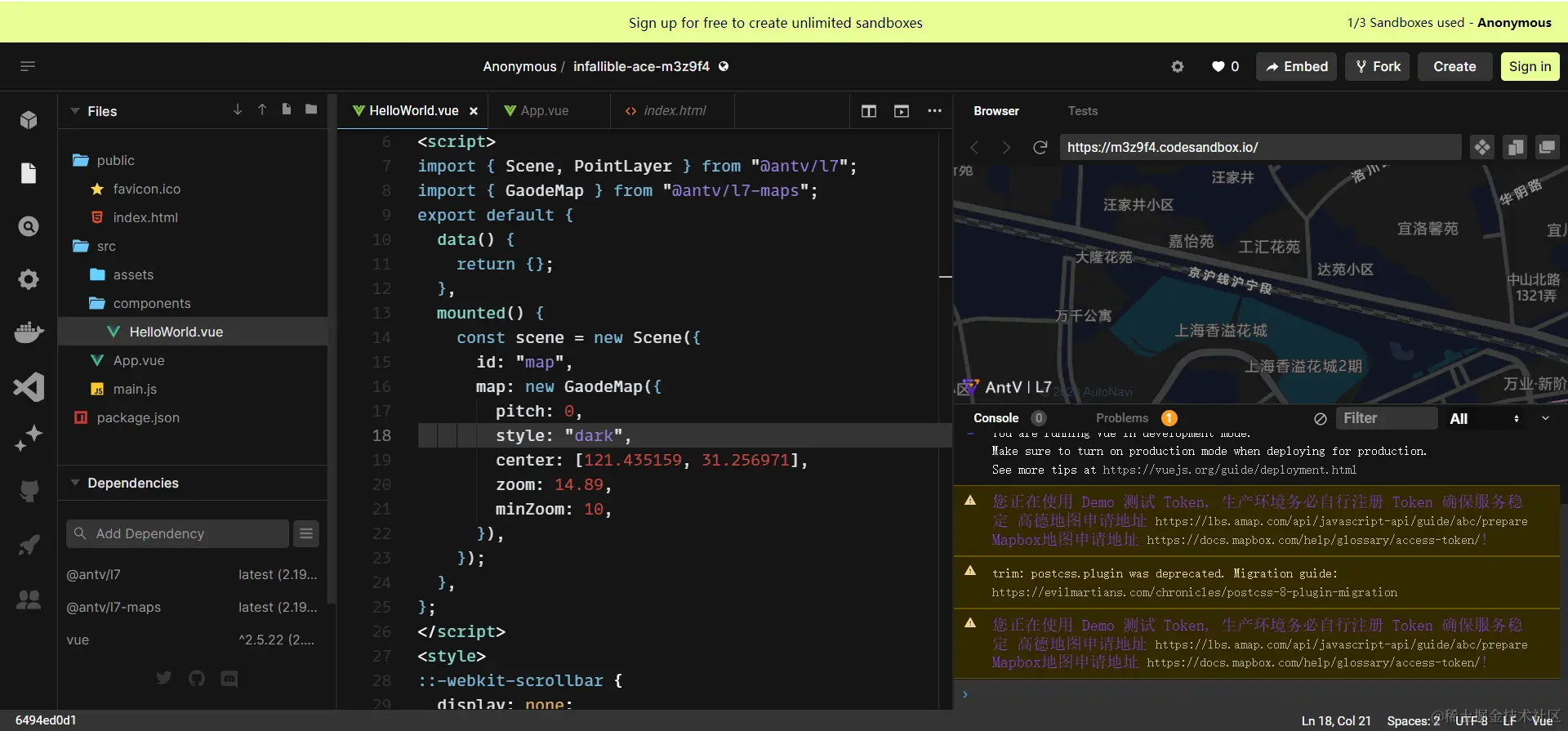Image resolution: width=1568 pixels, height=731 pixels.
Task: Click the console Filter input
Action: (1387, 418)
